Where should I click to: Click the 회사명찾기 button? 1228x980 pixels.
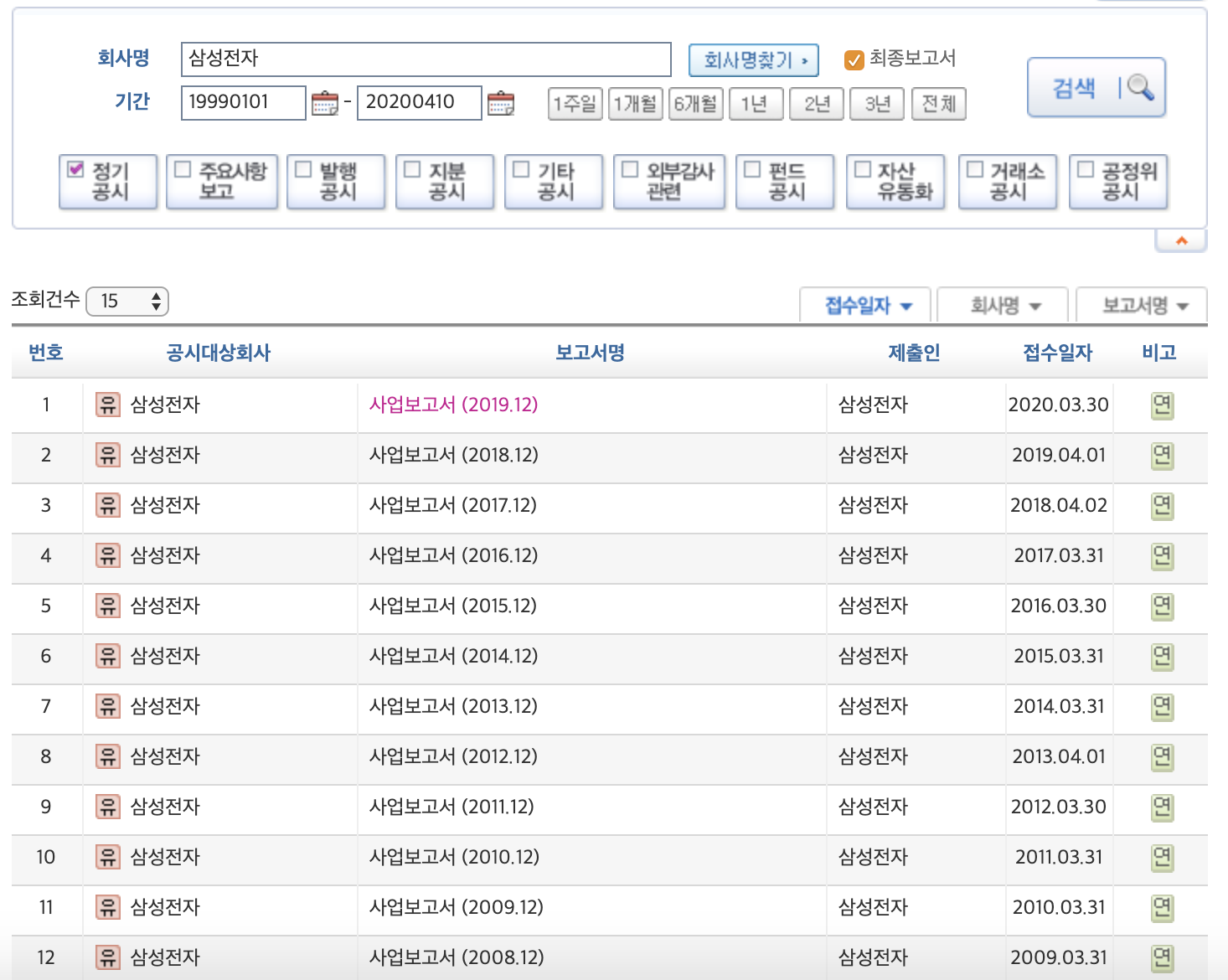point(754,60)
